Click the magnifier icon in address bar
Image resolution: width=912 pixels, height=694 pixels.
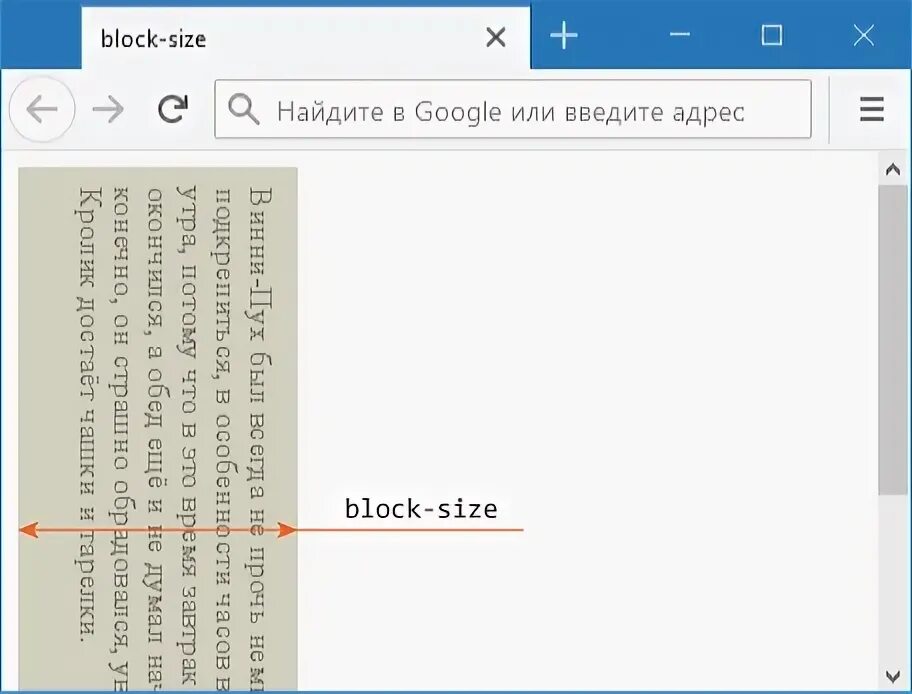[x=243, y=109]
